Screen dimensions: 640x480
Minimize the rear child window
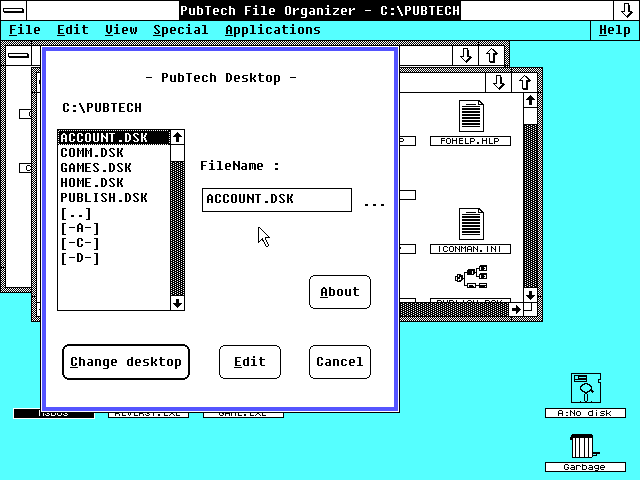pos(465,55)
